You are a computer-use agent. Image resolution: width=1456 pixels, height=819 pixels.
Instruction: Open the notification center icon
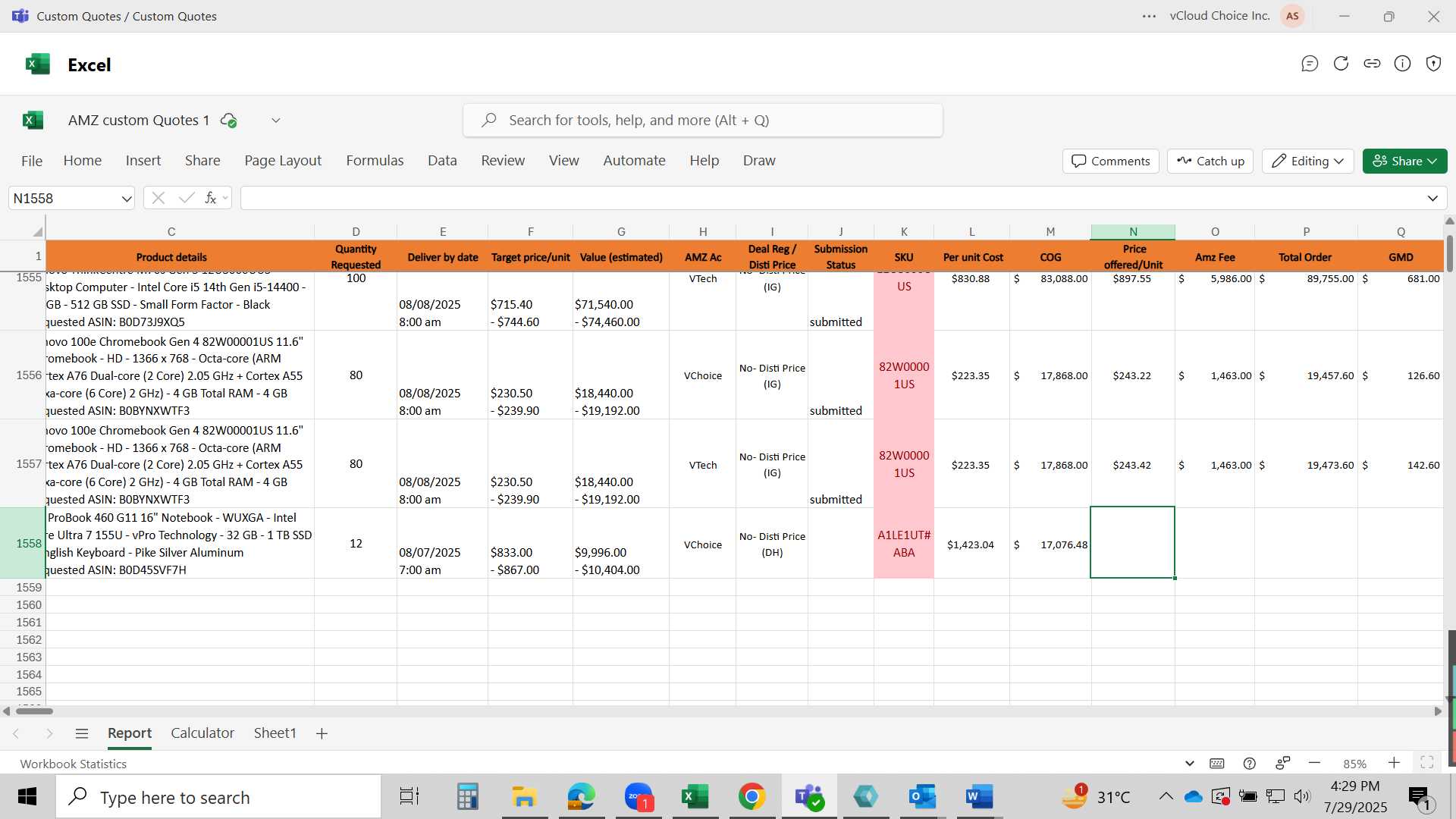(x=1420, y=798)
